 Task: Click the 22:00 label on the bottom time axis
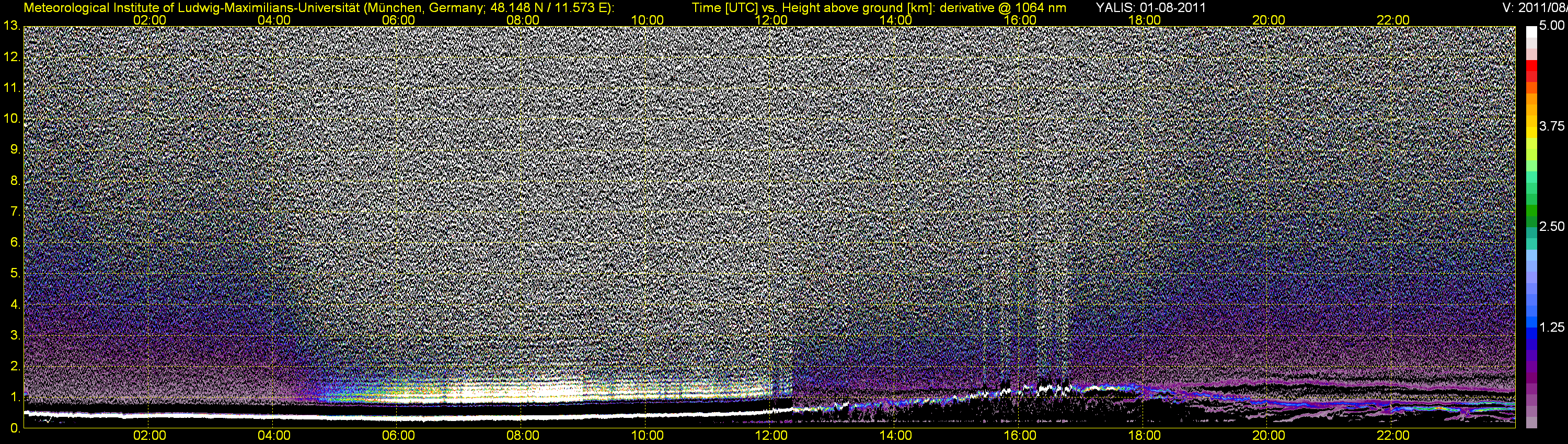pos(1393,436)
